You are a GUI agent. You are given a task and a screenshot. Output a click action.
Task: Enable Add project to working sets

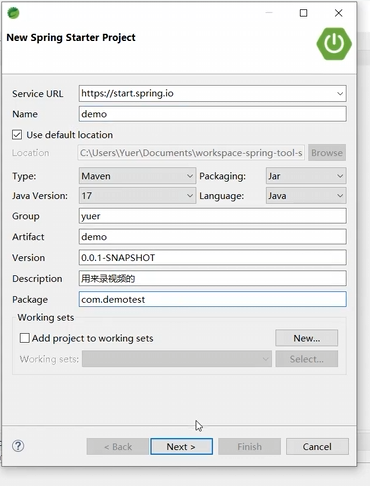[25, 338]
